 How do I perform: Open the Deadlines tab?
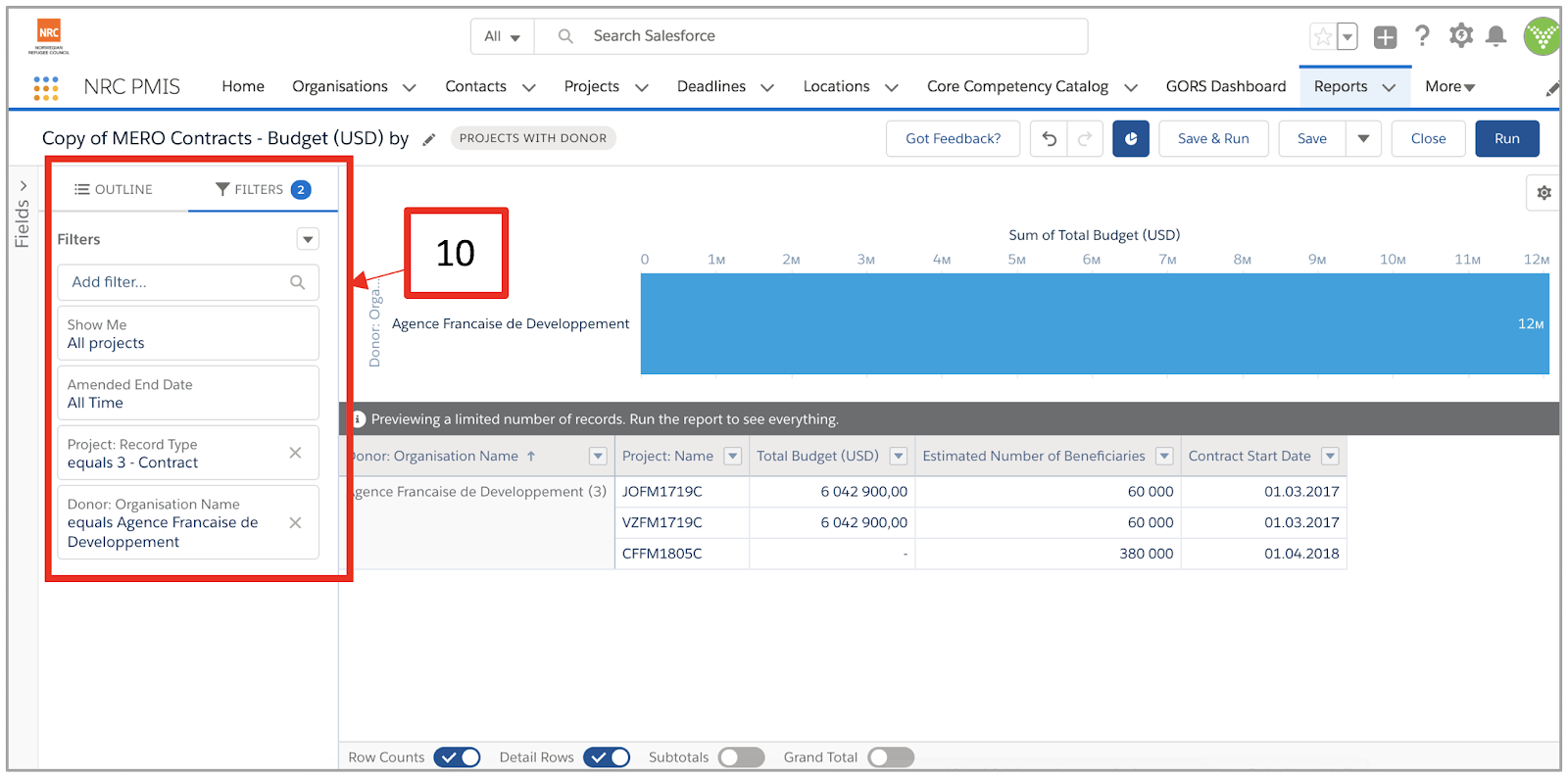(711, 87)
